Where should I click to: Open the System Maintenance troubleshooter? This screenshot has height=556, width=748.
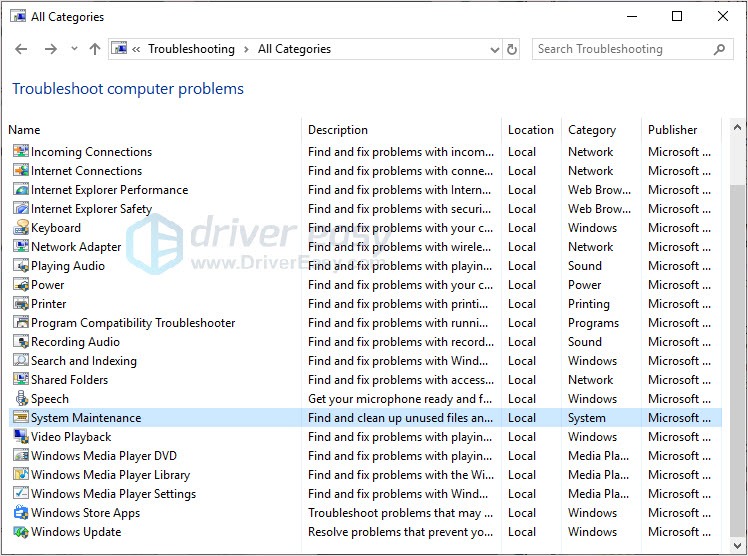click(86, 418)
